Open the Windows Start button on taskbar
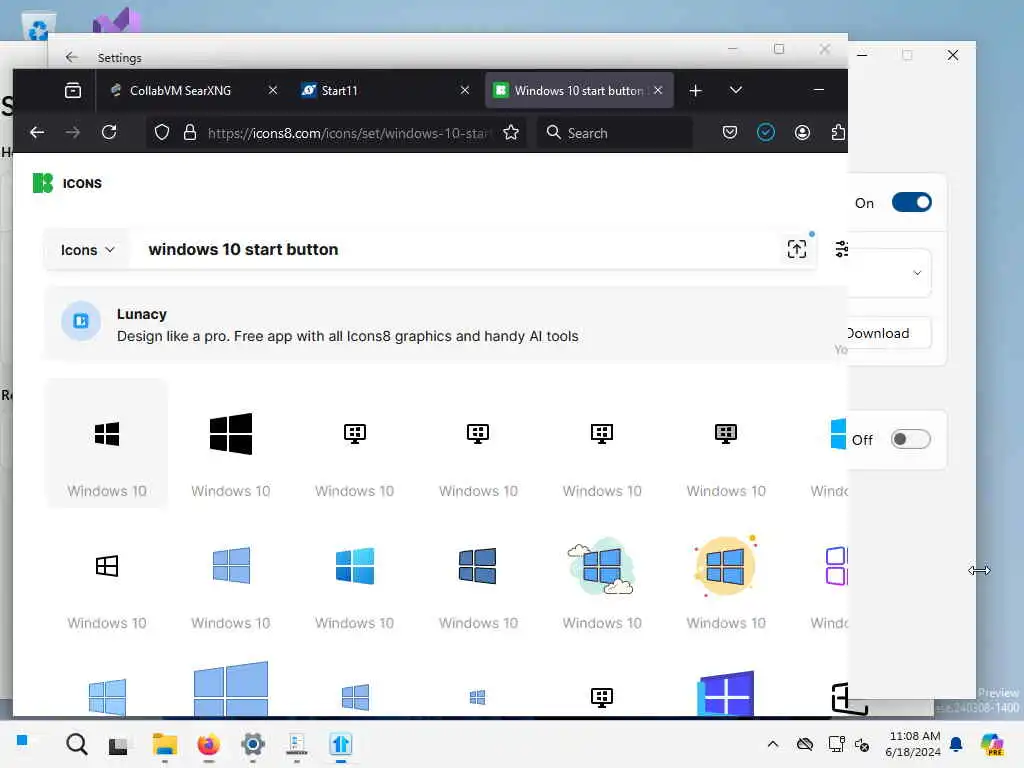The image size is (1024, 768). [22, 740]
